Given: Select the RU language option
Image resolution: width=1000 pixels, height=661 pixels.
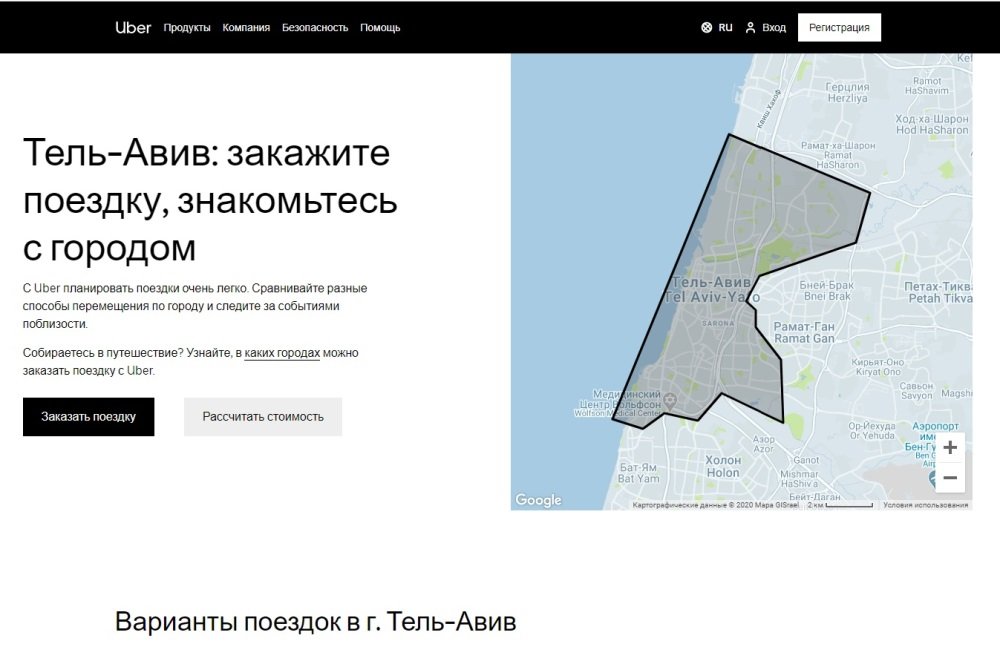Looking at the screenshot, I should point(725,27).
